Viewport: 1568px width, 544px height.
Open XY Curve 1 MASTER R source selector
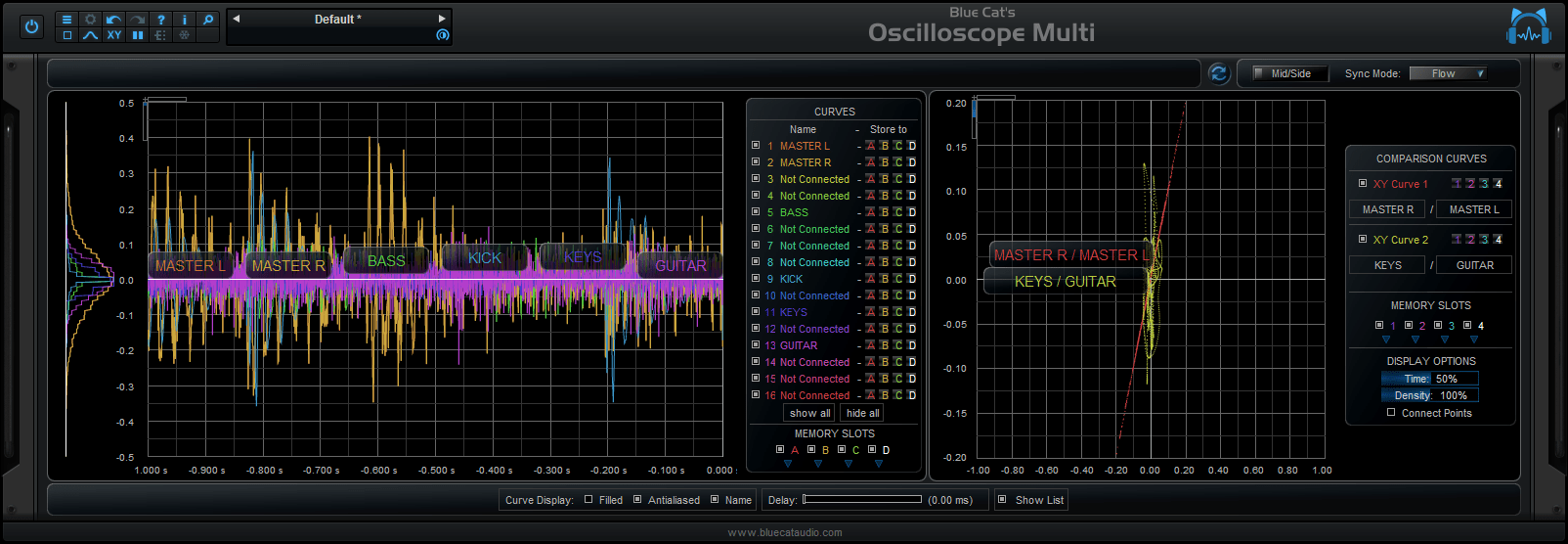point(1387,209)
